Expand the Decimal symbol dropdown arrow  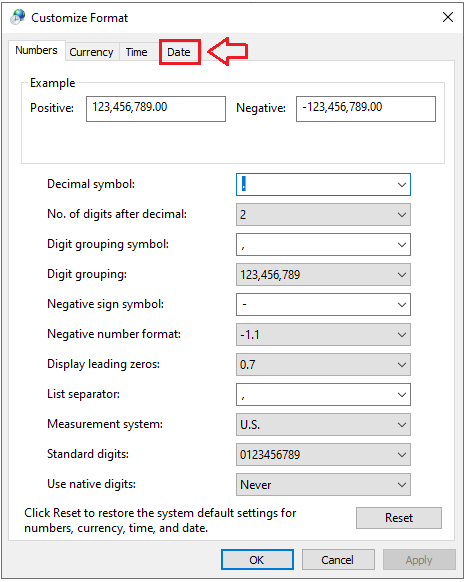click(401, 184)
